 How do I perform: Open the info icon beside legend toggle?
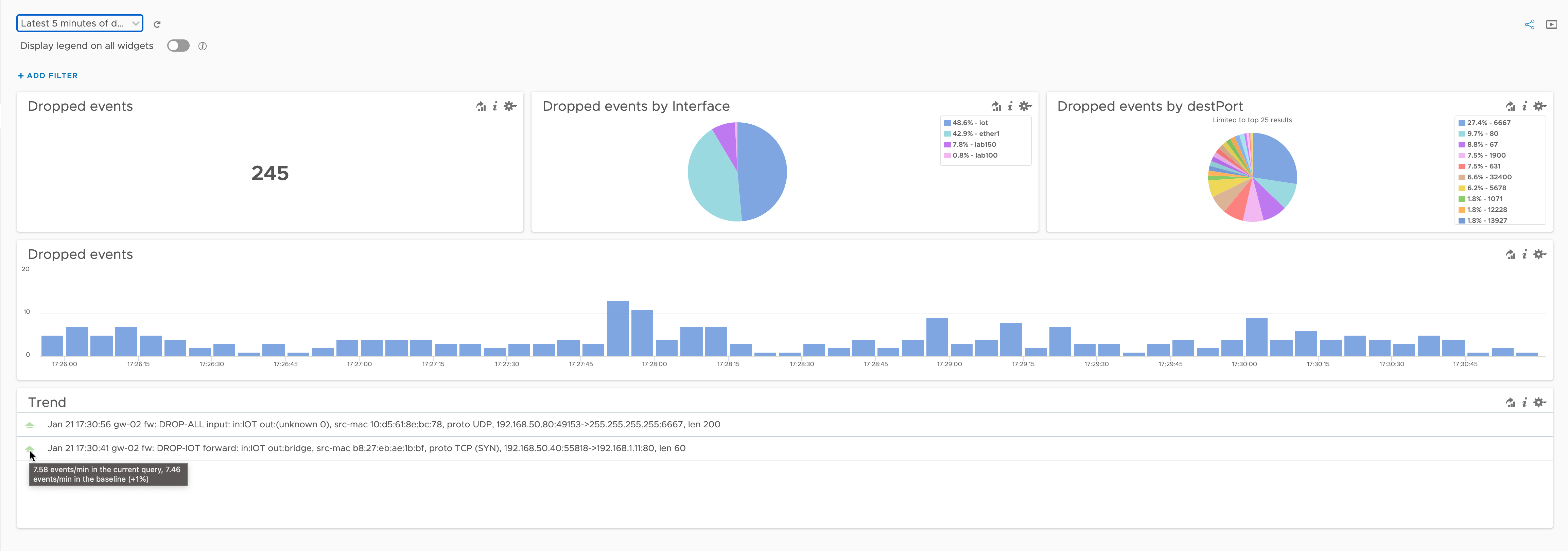203,46
